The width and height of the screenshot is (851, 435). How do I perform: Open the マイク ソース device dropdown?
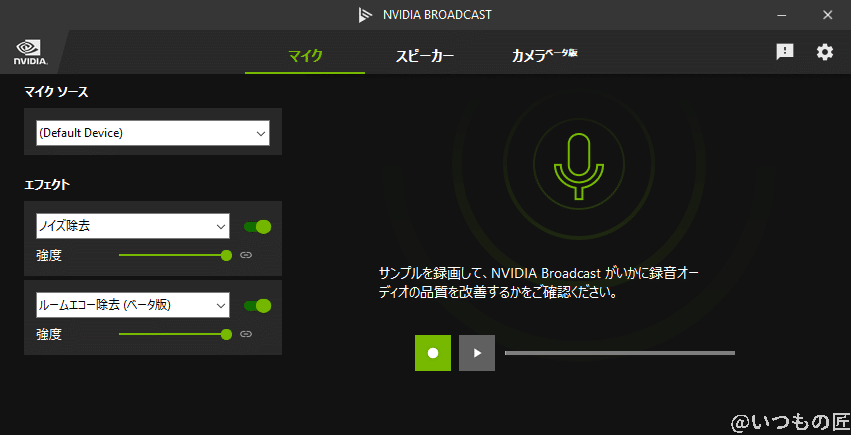point(153,133)
